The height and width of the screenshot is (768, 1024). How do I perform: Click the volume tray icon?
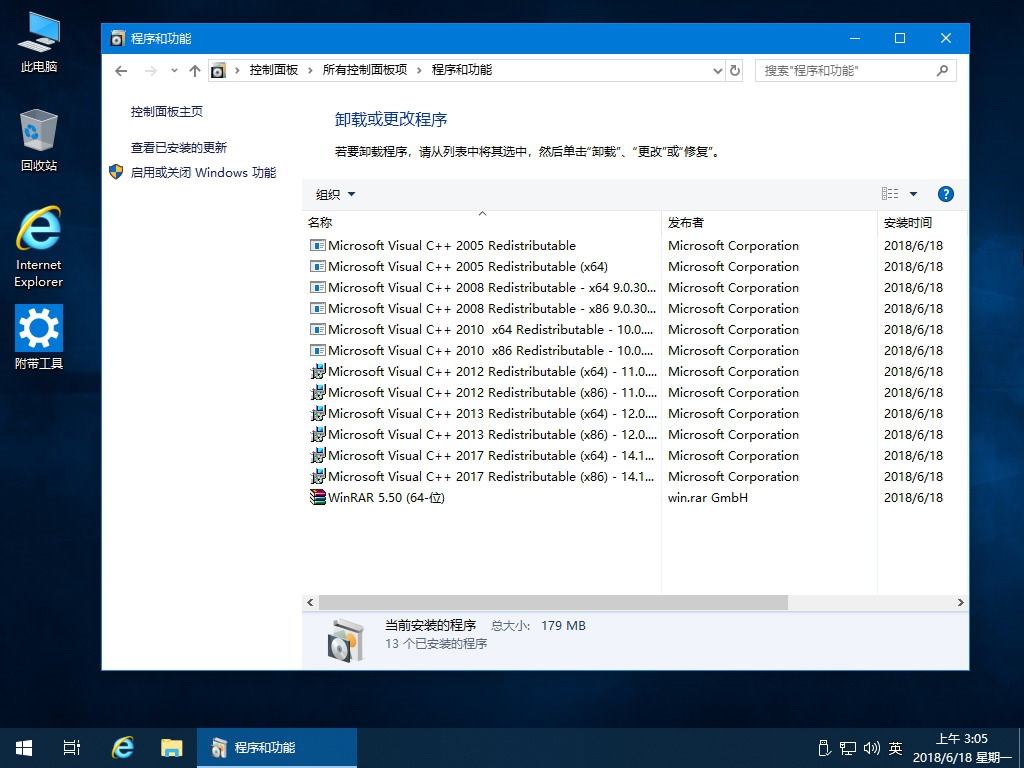[872, 748]
